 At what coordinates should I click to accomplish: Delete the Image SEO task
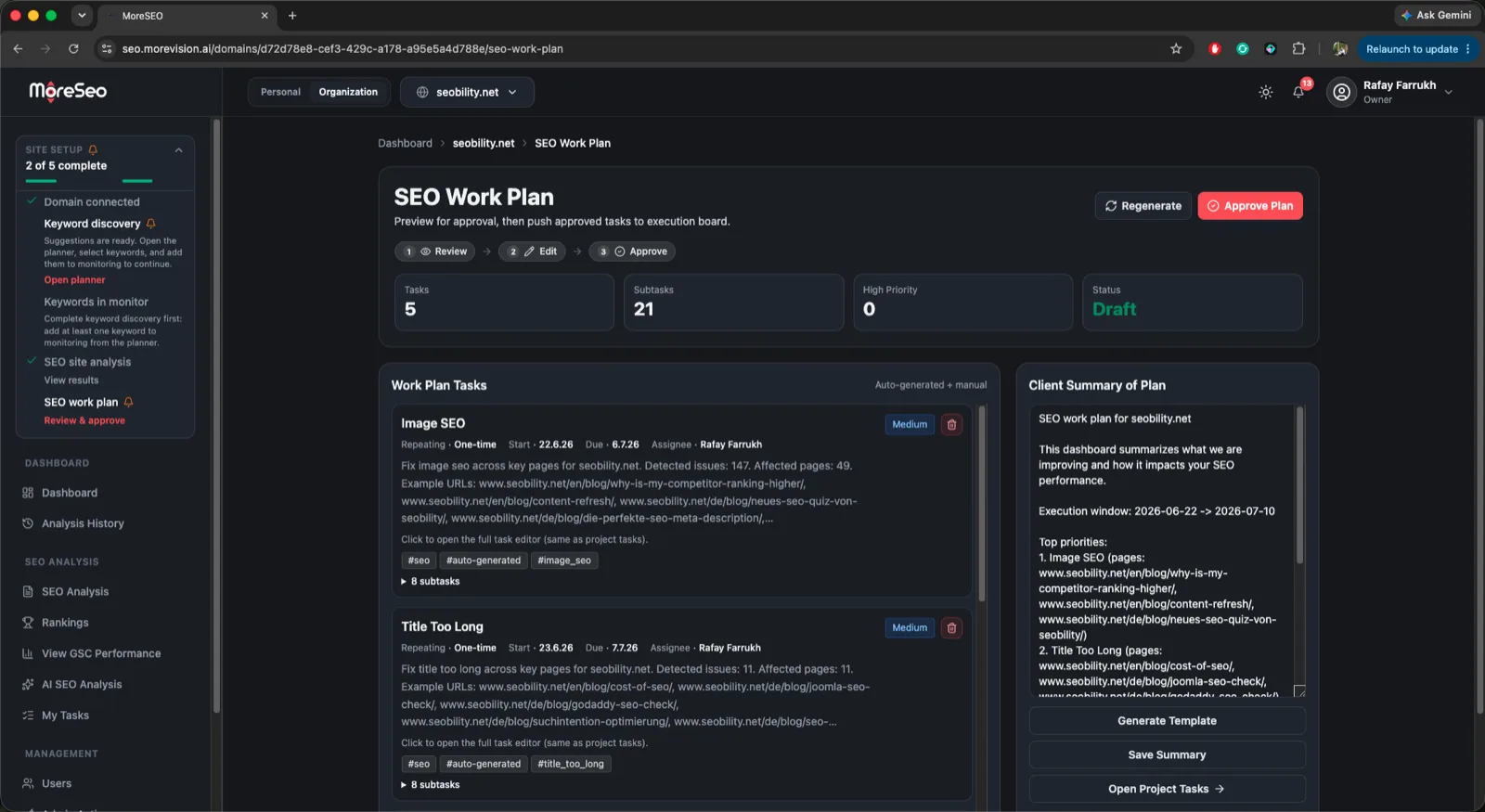pos(951,425)
